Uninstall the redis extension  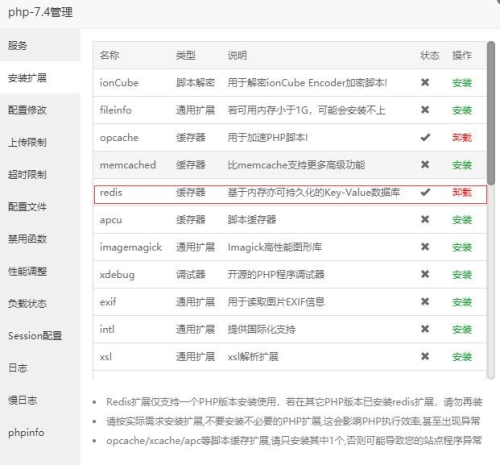point(462,192)
